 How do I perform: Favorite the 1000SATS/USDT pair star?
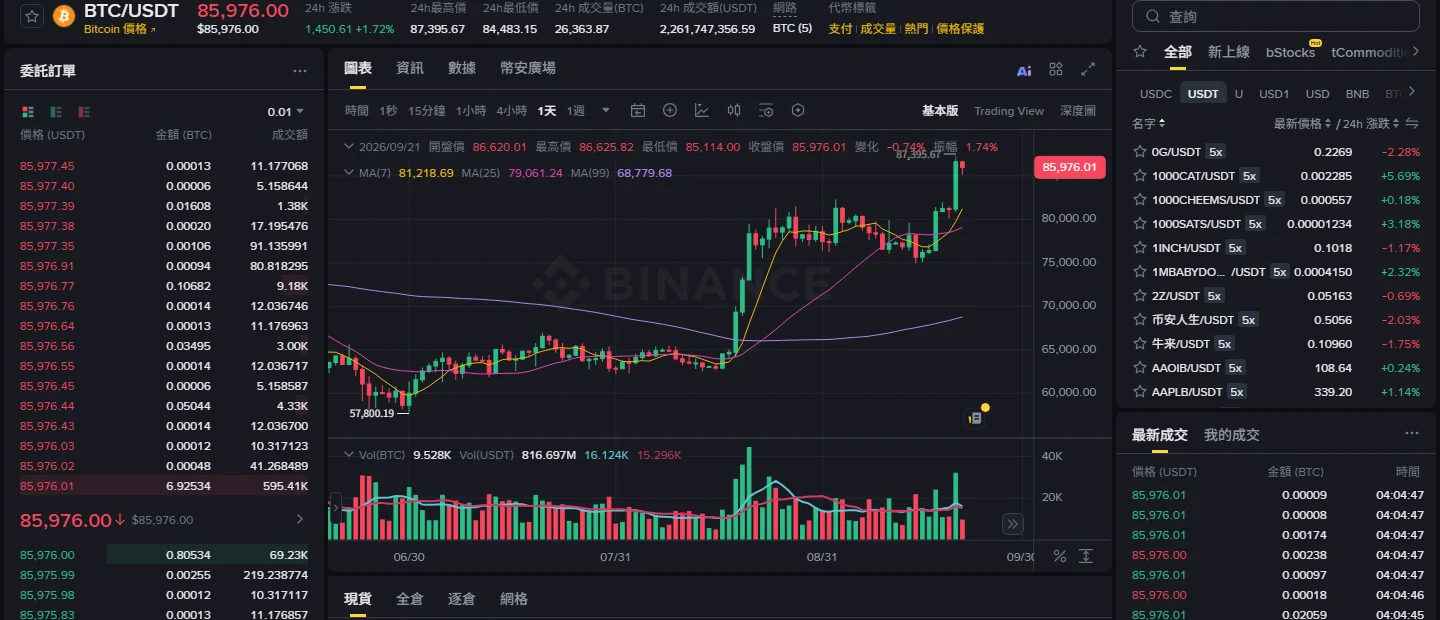[x=1139, y=224]
